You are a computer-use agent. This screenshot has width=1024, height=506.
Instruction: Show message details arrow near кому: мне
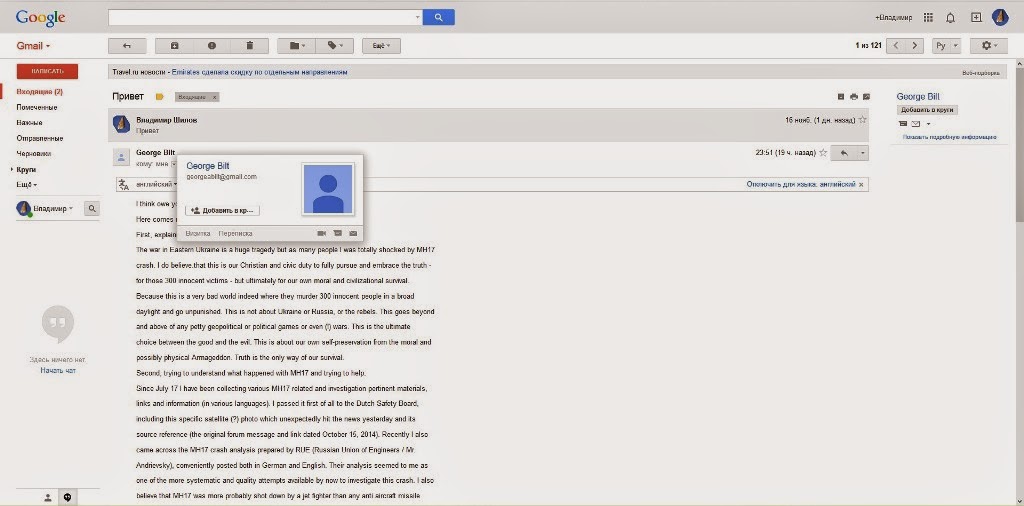point(173,163)
